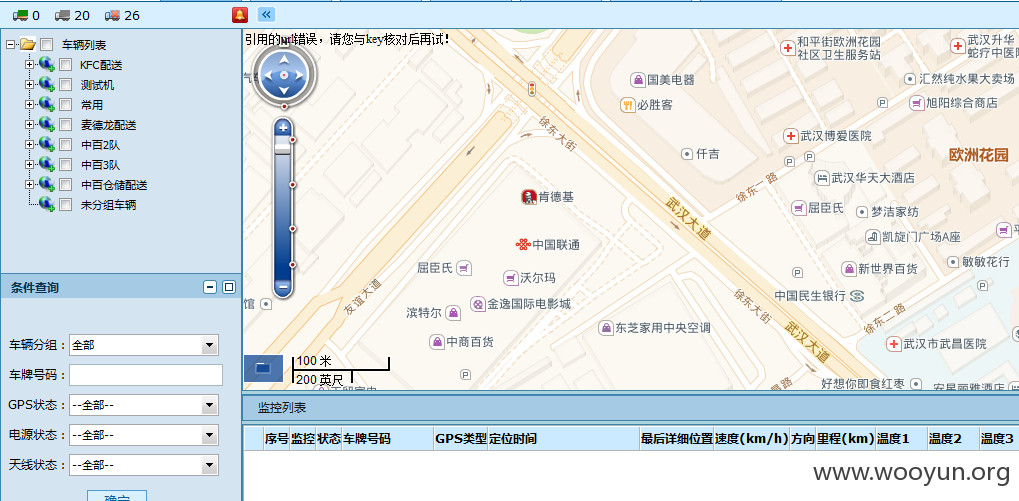Select the 中百2队 tree label
This screenshot has width=1019, height=501.
tap(101, 145)
